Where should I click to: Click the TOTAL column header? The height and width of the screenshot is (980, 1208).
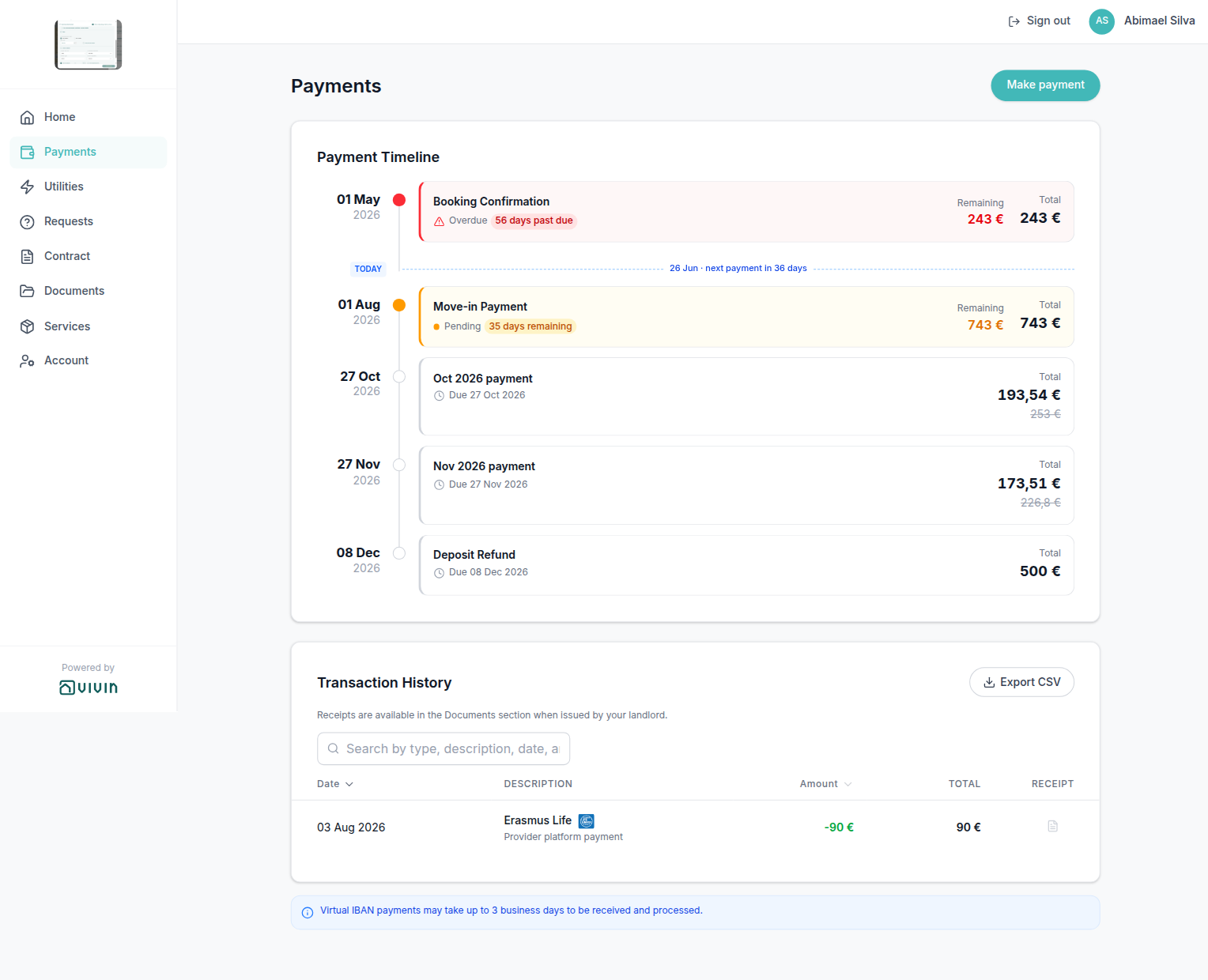[x=964, y=785]
